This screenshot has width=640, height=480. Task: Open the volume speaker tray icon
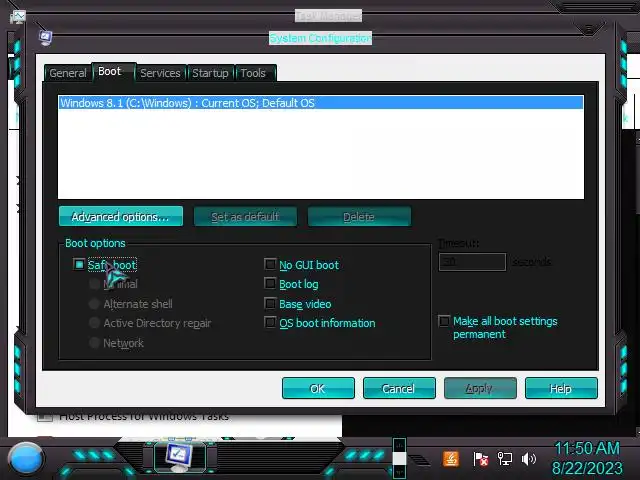[x=529, y=459]
